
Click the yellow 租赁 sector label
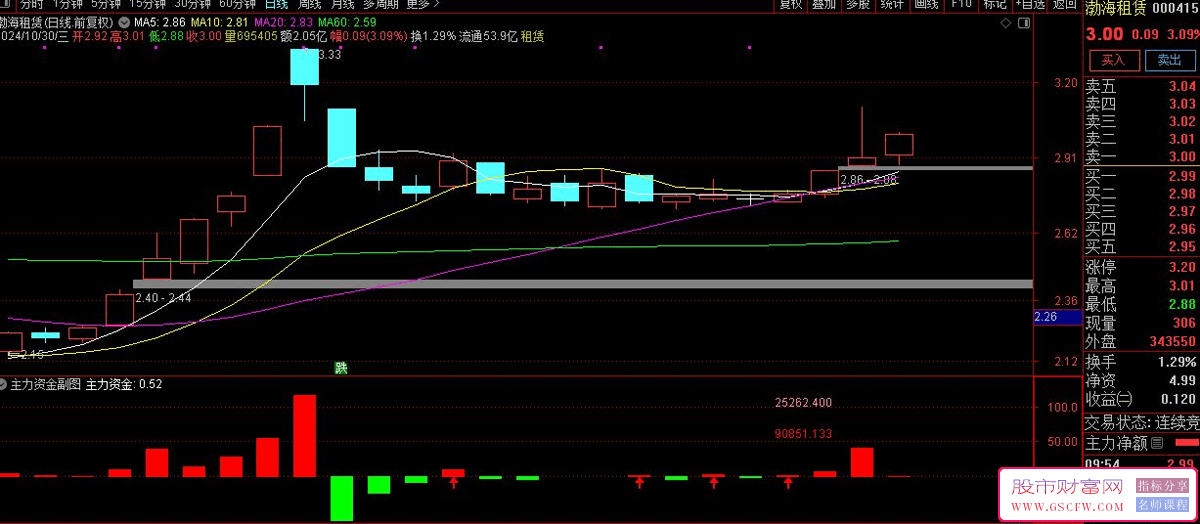(532, 37)
